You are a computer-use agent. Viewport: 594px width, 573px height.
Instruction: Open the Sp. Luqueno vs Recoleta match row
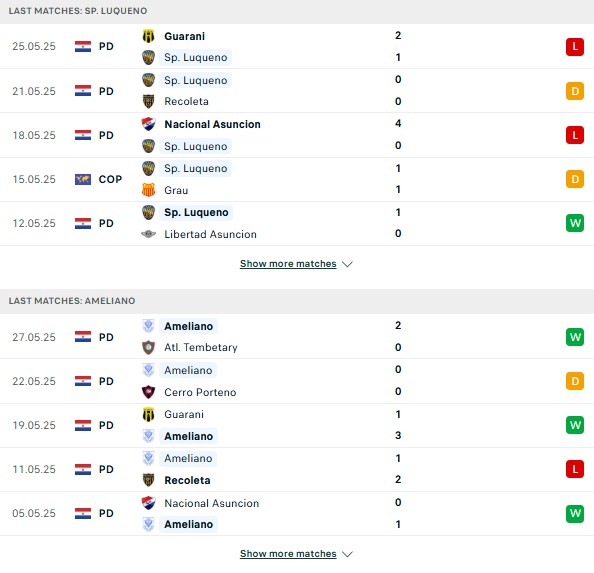[297, 91]
